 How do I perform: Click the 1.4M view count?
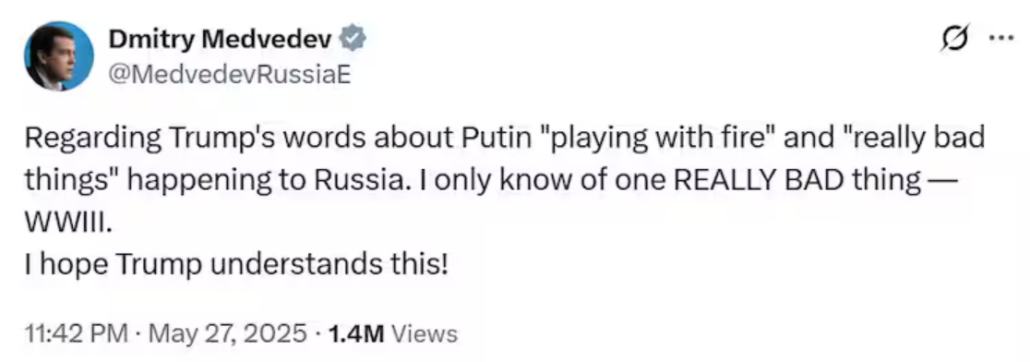click(355, 334)
